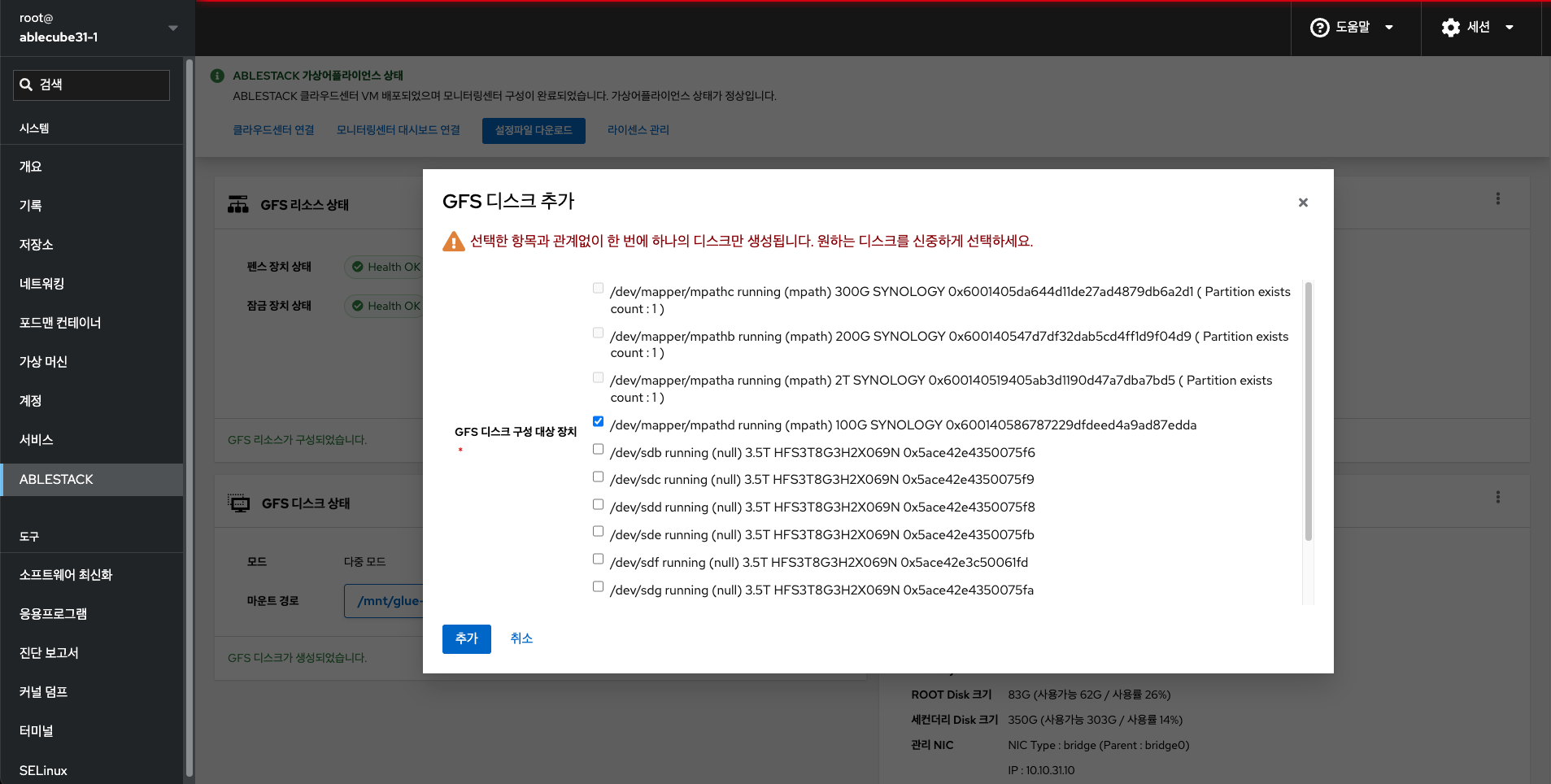The width and height of the screenshot is (1551, 784).
Task: Click the GFS resource status cluster icon
Action: click(238, 204)
